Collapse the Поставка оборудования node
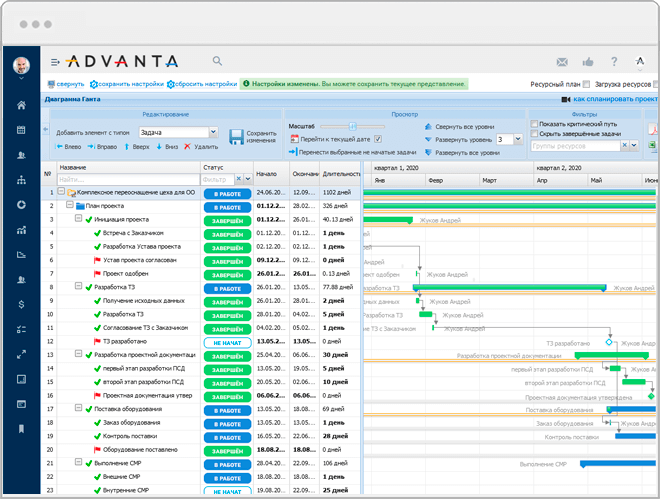Viewport: 660px width, 499px height. tap(78, 408)
